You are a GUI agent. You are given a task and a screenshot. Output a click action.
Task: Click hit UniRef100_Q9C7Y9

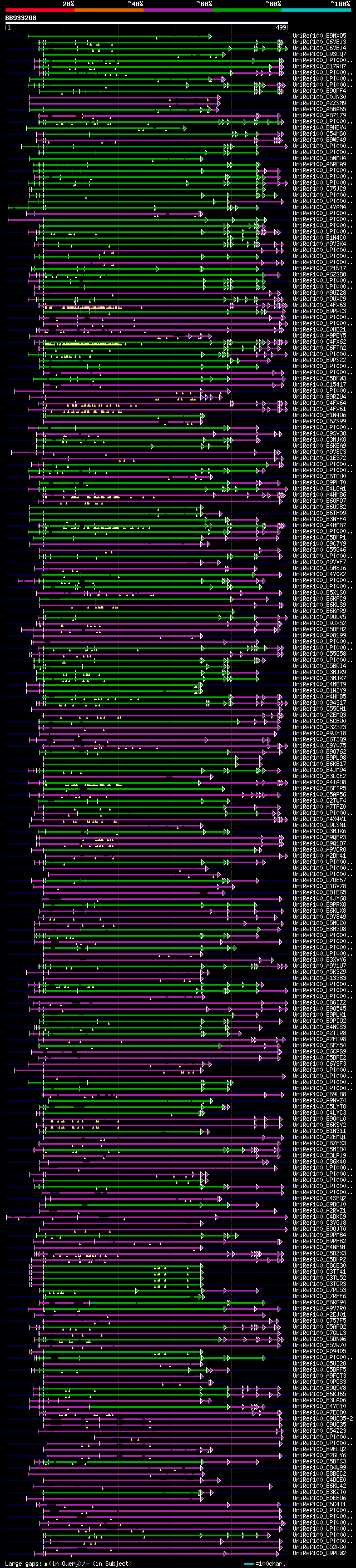(x=319, y=543)
